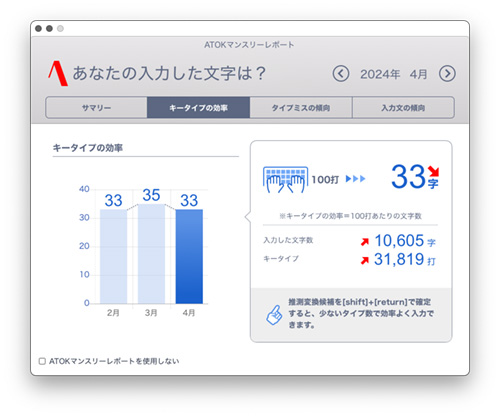Click the red up arrow next to 31,819

click(x=365, y=260)
